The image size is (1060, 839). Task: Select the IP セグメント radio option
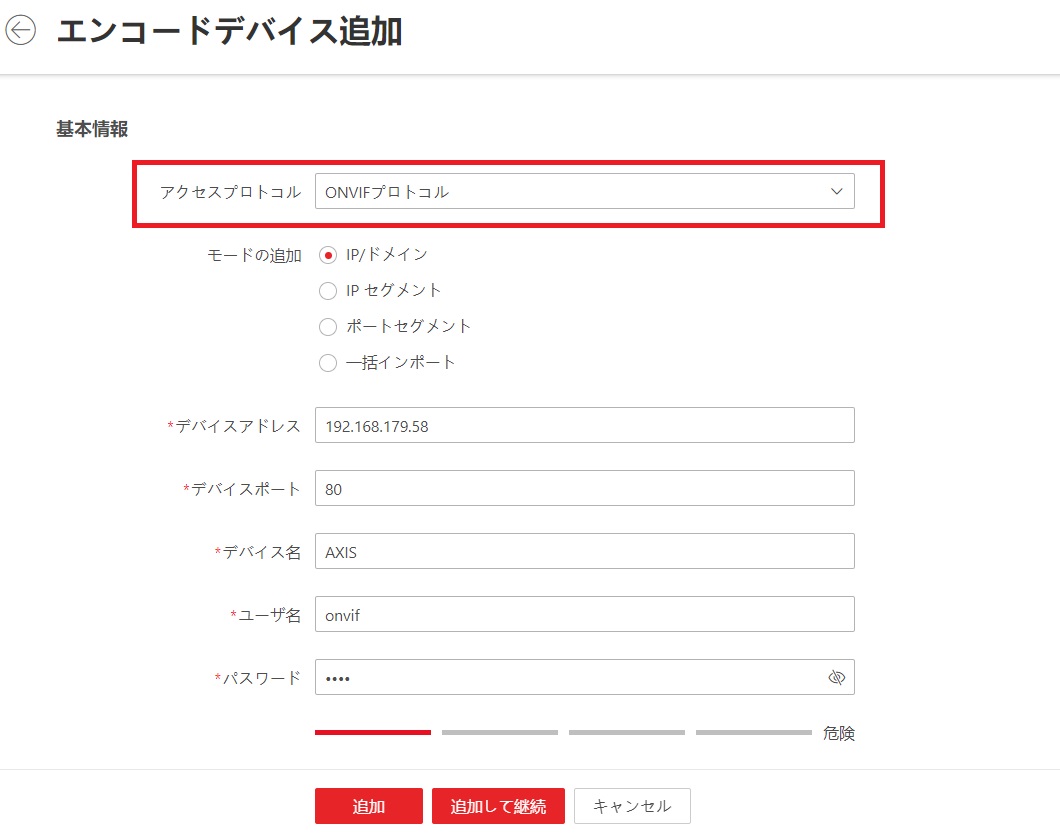tap(328, 291)
